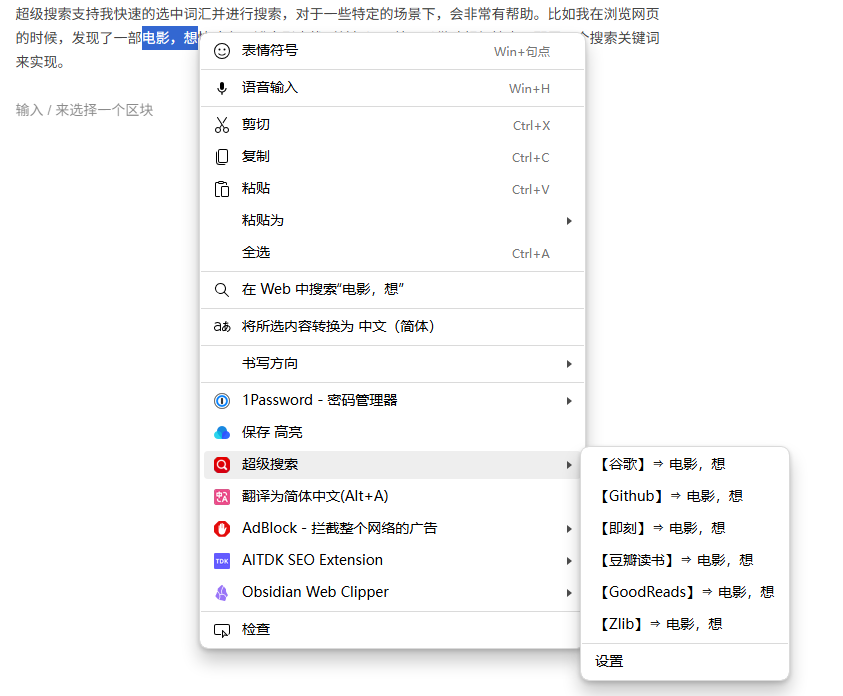Click the clipboard icon for 粘贴

coord(221,188)
